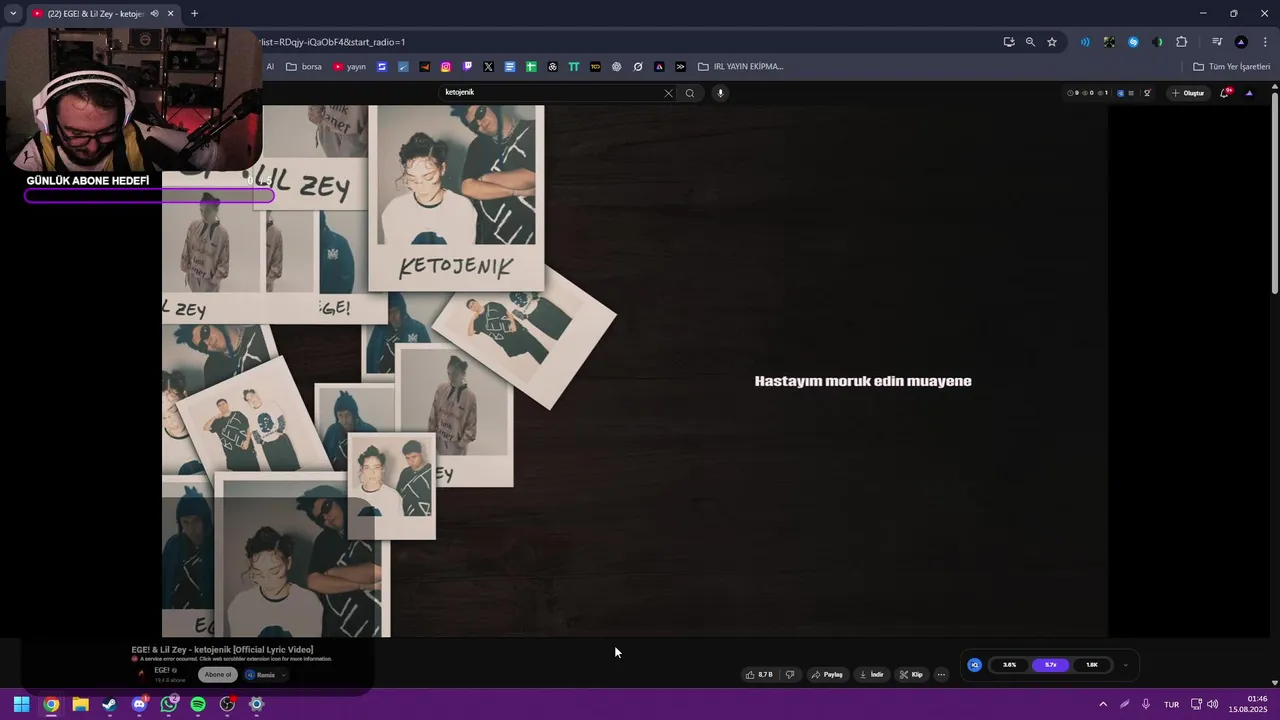
Task: Click the Paylaş share button
Action: point(828,675)
